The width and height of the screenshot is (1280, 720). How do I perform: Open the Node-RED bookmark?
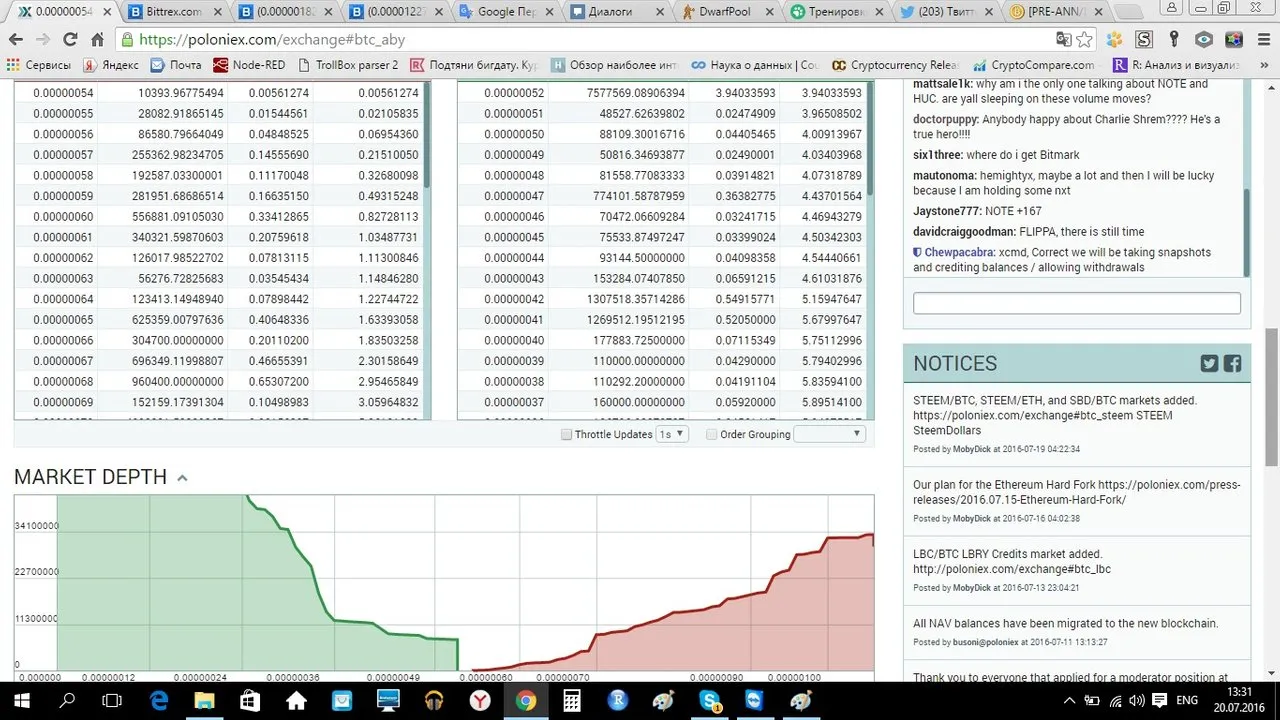point(250,65)
